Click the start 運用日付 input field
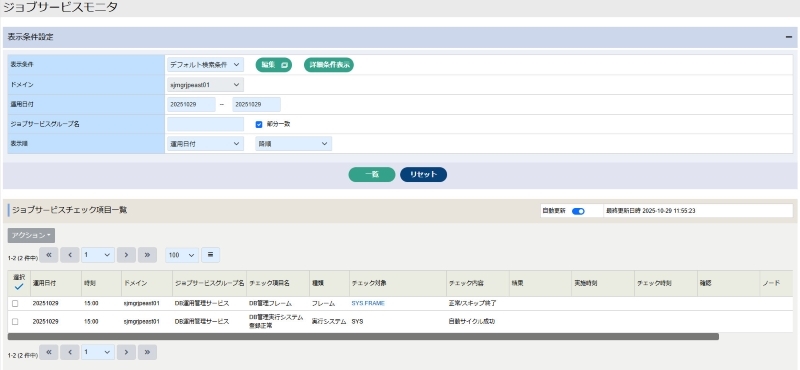This screenshot has width=800, height=370. pos(191,104)
